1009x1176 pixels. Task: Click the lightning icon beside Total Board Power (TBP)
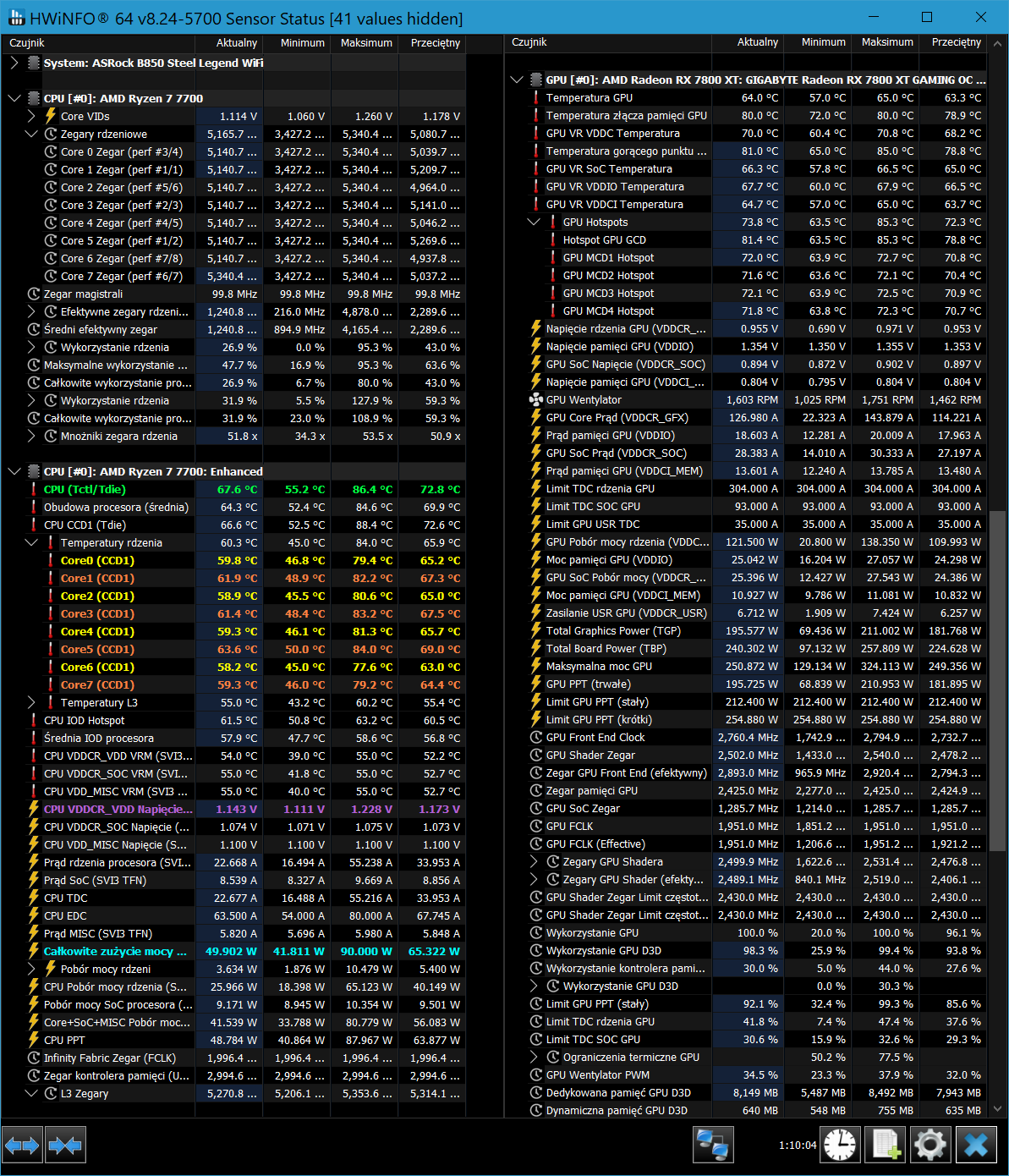point(535,648)
